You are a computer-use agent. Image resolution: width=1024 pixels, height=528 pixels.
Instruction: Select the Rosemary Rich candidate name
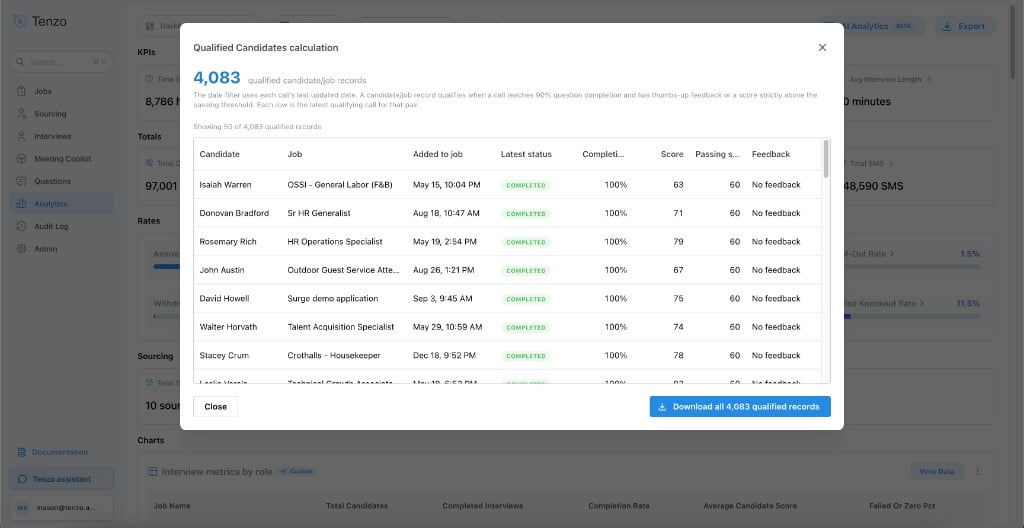point(227,242)
